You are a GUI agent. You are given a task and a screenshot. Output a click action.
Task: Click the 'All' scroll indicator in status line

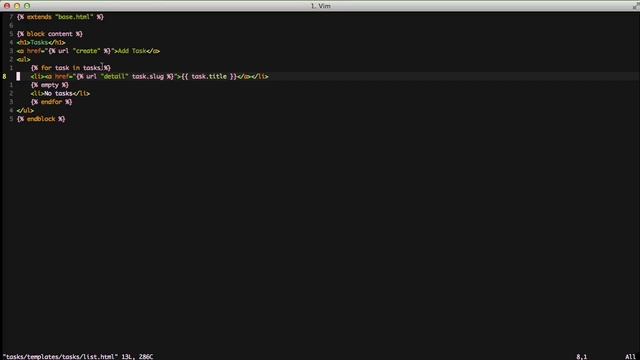tap(630, 357)
